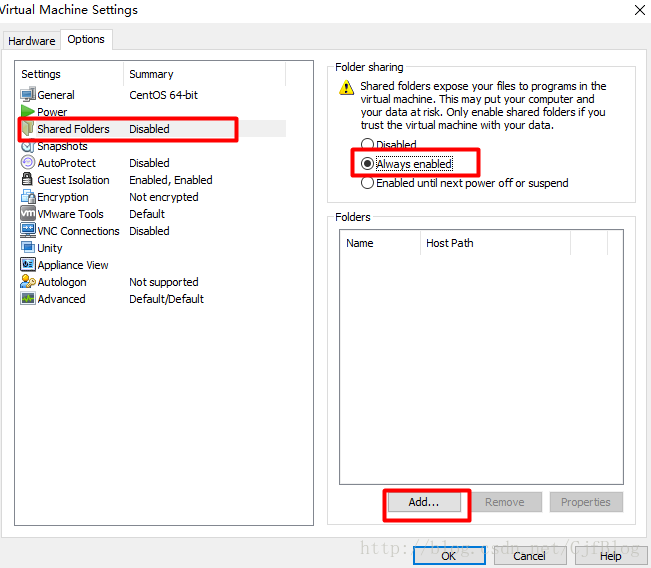Image resolution: width=651 pixels, height=568 pixels.
Task: Click the Host Path column header
Action: (496, 243)
